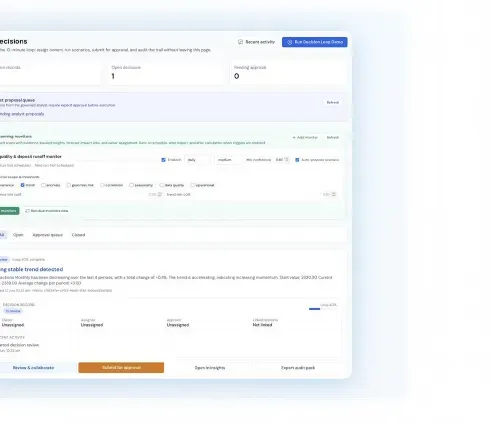
Task: Click the green monitors save button
Action: coord(9,211)
